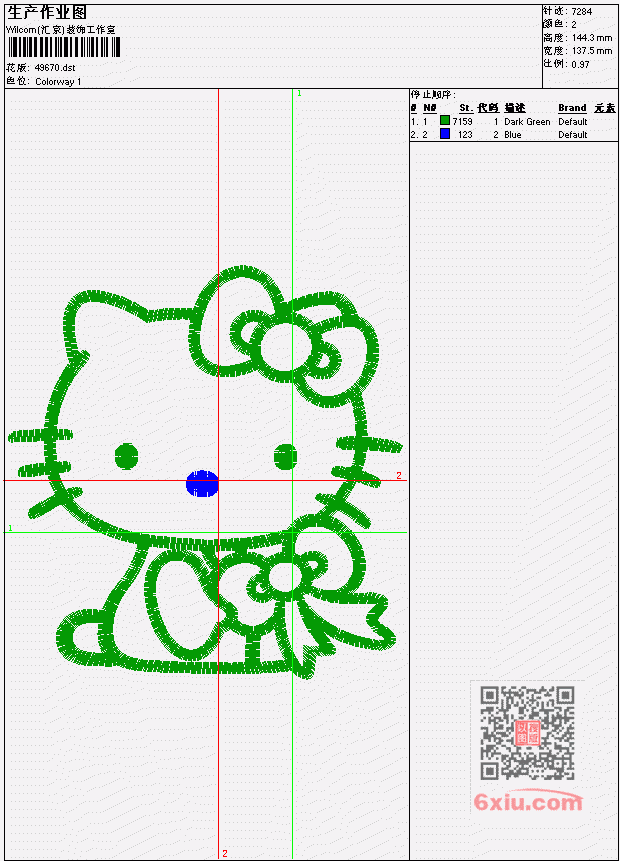
Task: Click the 停止顺序 heading
Action: (x=433, y=94)
